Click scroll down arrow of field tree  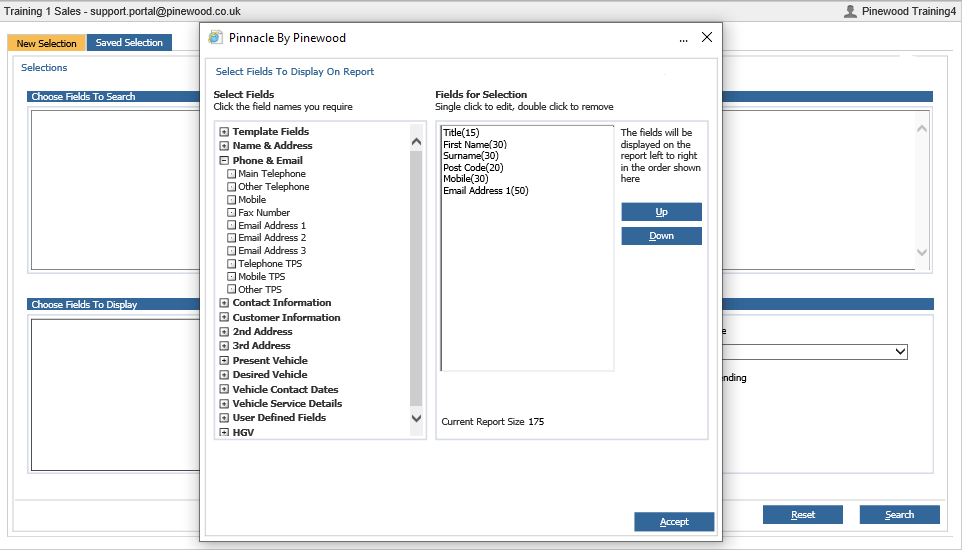click(x=416, y=418)
